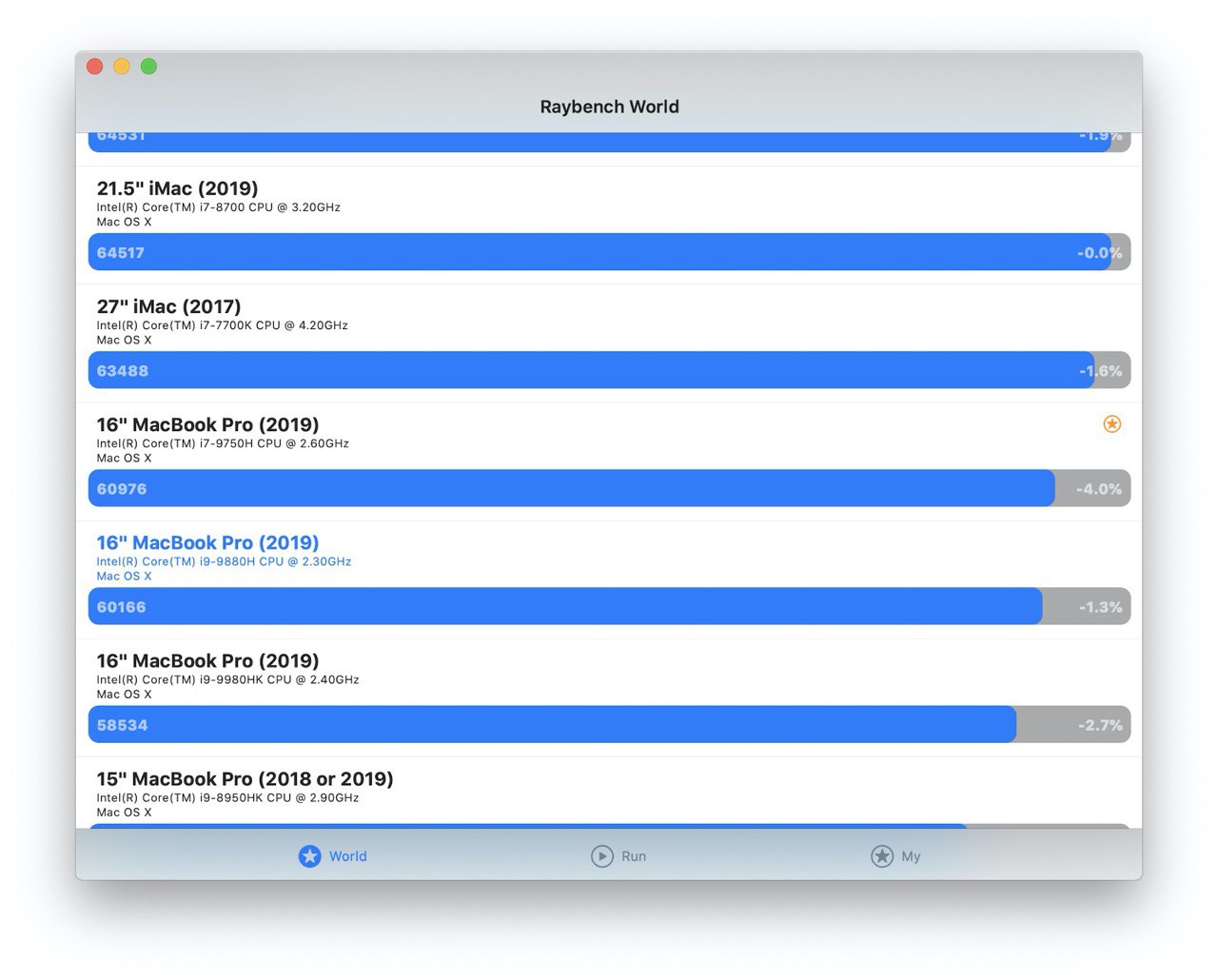
Task: Select the 21.5" iMac (2019) entry title
Action: tap(177, 188)
